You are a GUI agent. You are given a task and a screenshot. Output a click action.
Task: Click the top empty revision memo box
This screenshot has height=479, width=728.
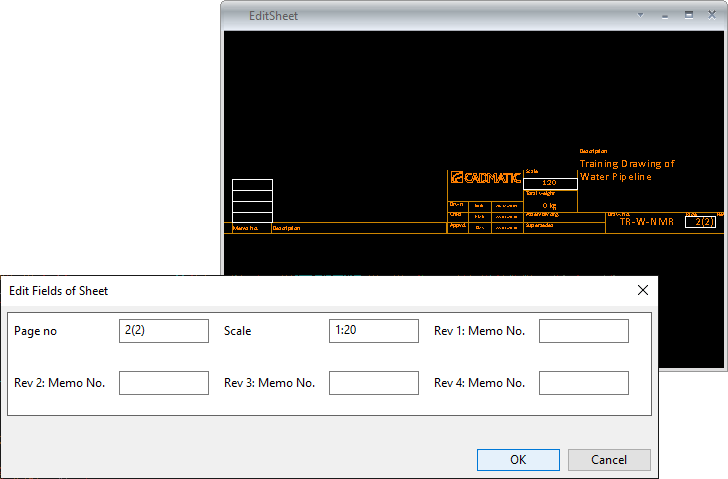252,185
